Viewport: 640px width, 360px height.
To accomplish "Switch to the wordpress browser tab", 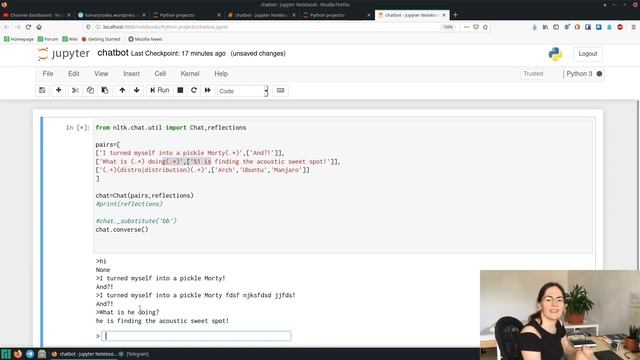I will coord(111,15).
